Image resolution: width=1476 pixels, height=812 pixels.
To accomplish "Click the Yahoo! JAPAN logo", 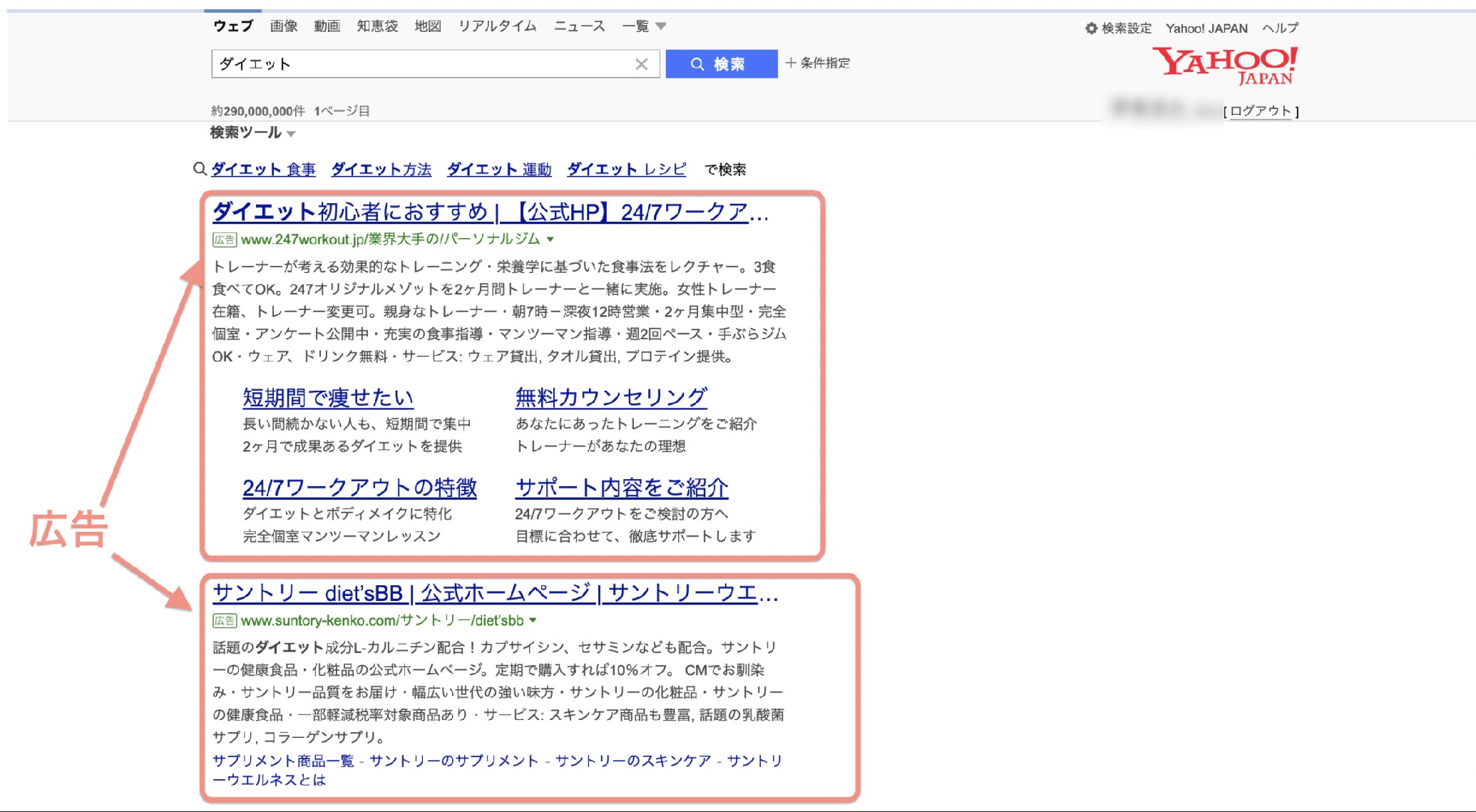I will pos(1225,66).
